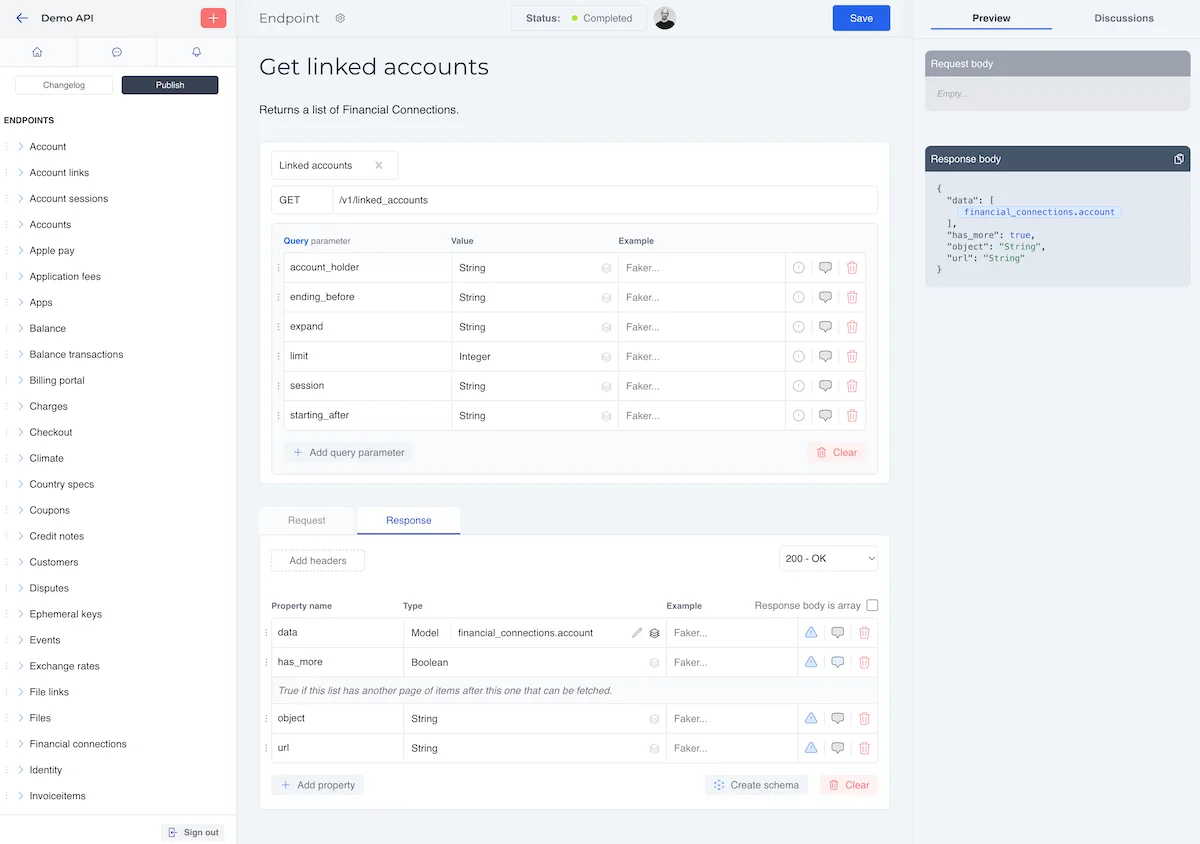Delete the account_holder query parameter
This screenshot has height=844, width=1200.
(852, 268)
